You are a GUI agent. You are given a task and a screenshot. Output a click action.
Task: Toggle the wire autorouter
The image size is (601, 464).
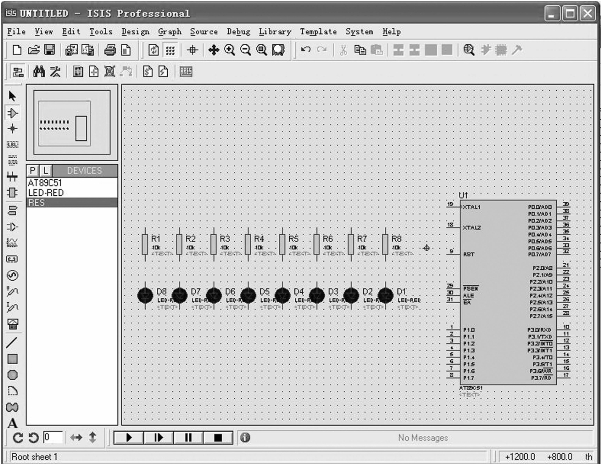(x=18, y=72)
